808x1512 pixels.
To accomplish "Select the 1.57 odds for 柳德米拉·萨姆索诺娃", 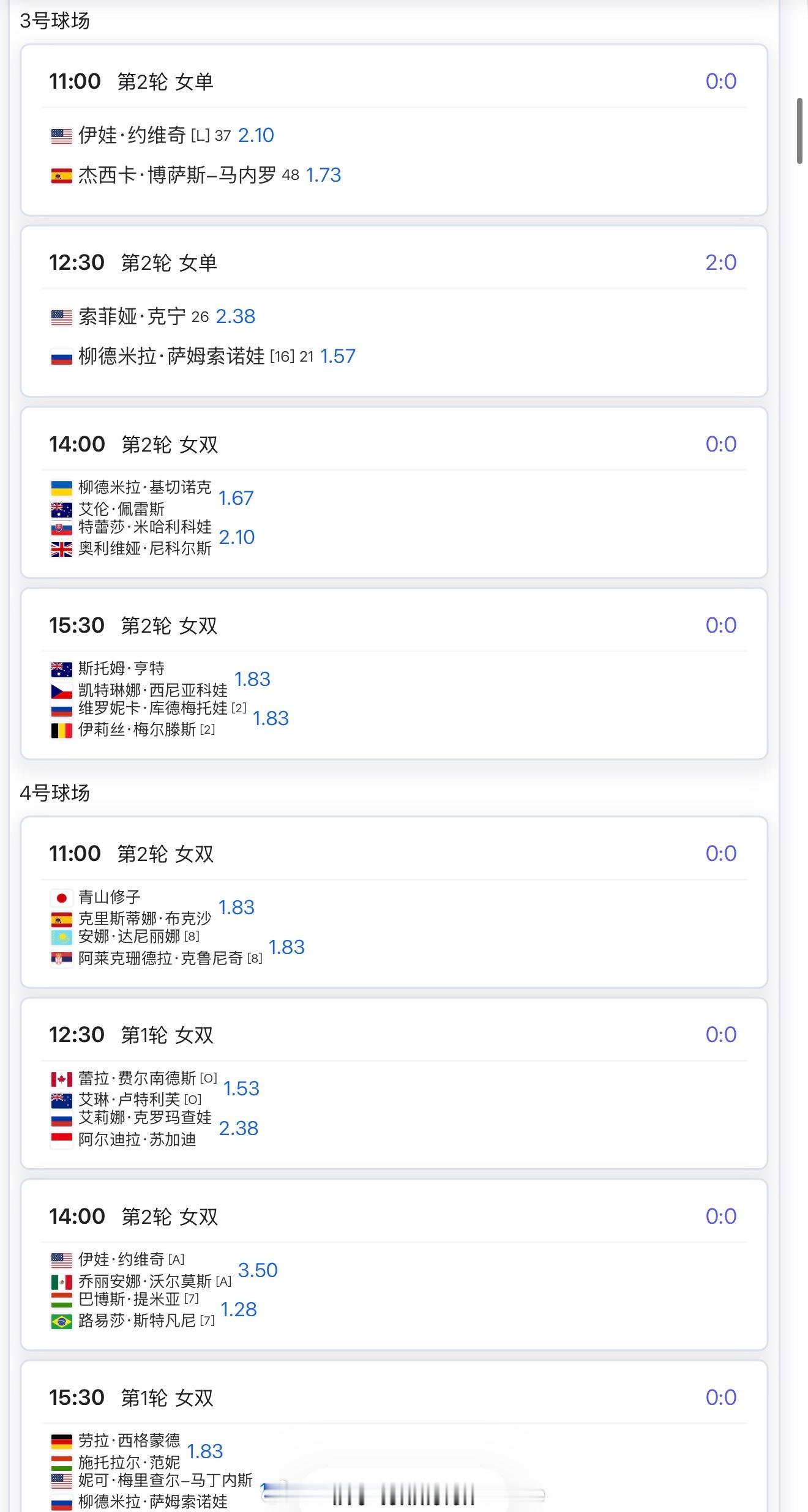I will pos(338,356).
